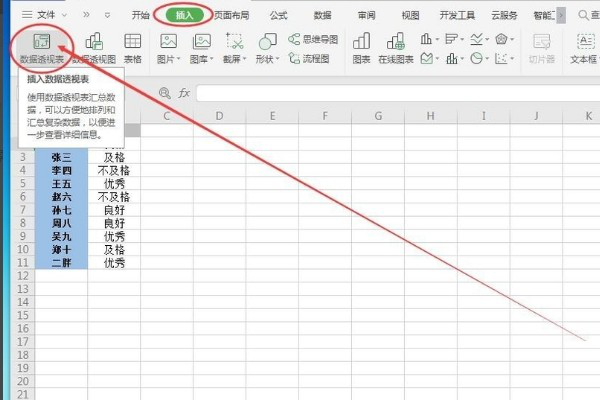Viewport: 600px width, 400px height.
Task: Insert a 流程图 flowchart
Action: click(309, 59)
